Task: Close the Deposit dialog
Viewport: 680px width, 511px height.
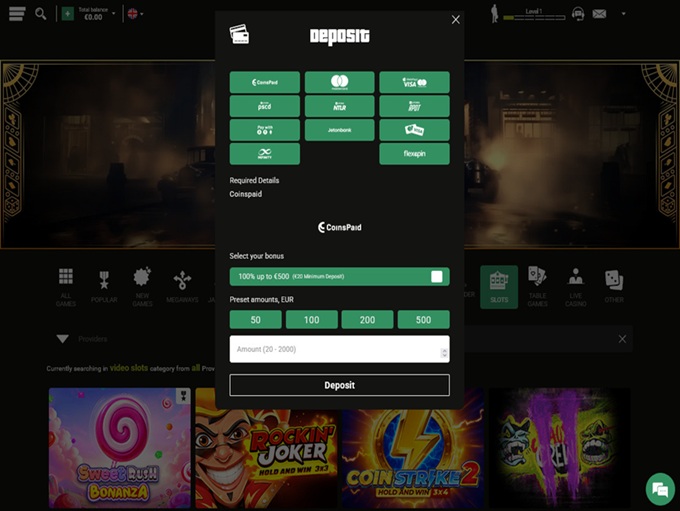Action: tap(456, 19)
